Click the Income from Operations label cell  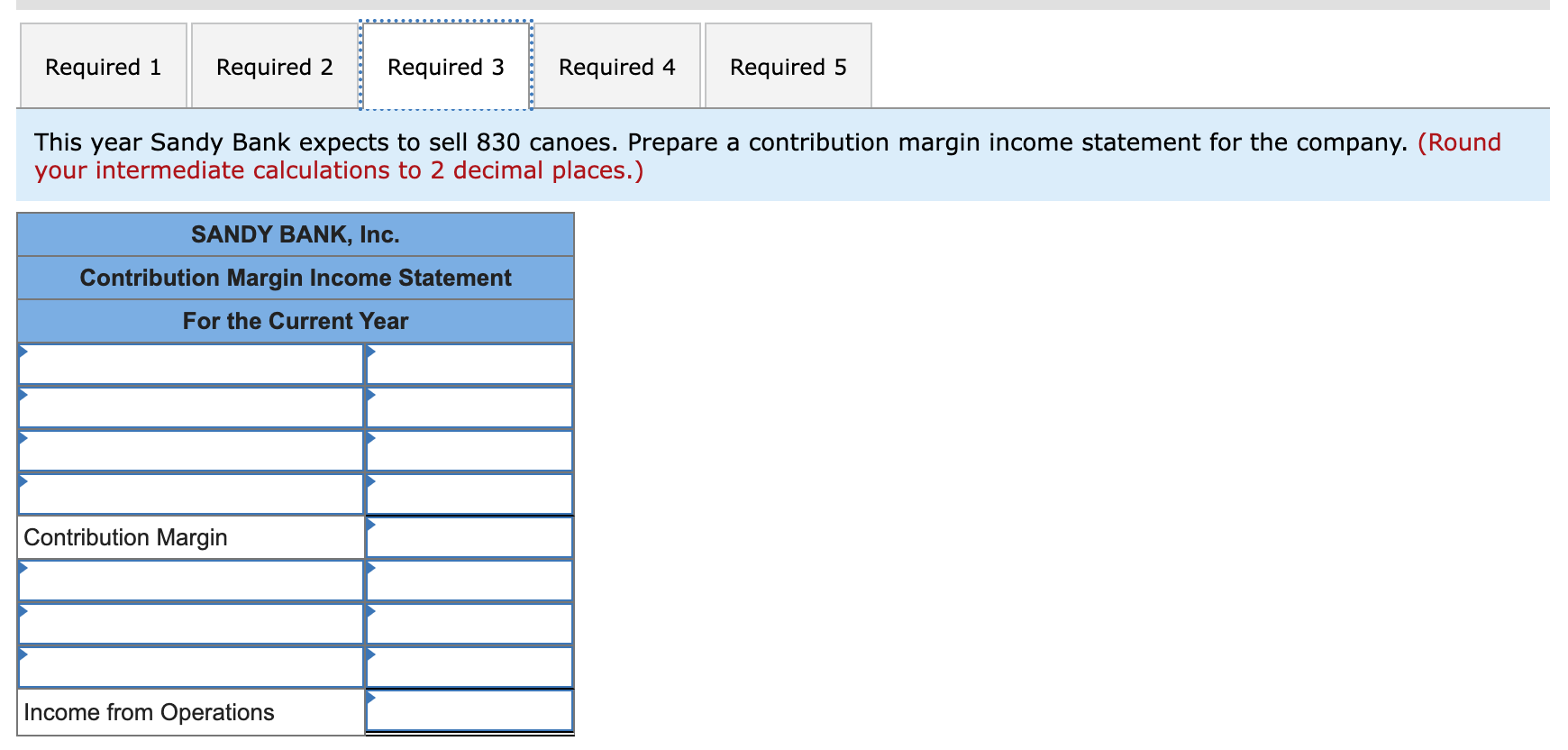click(191, 711)
